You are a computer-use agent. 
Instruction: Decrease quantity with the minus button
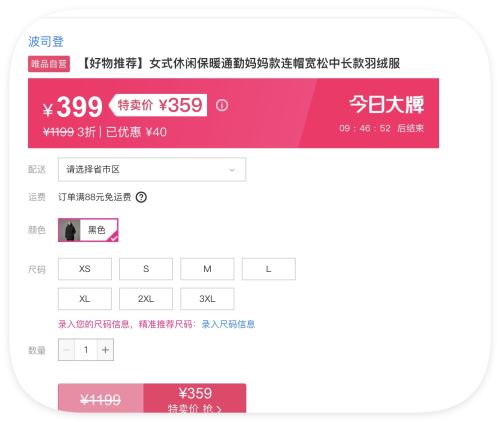[66, 350]
